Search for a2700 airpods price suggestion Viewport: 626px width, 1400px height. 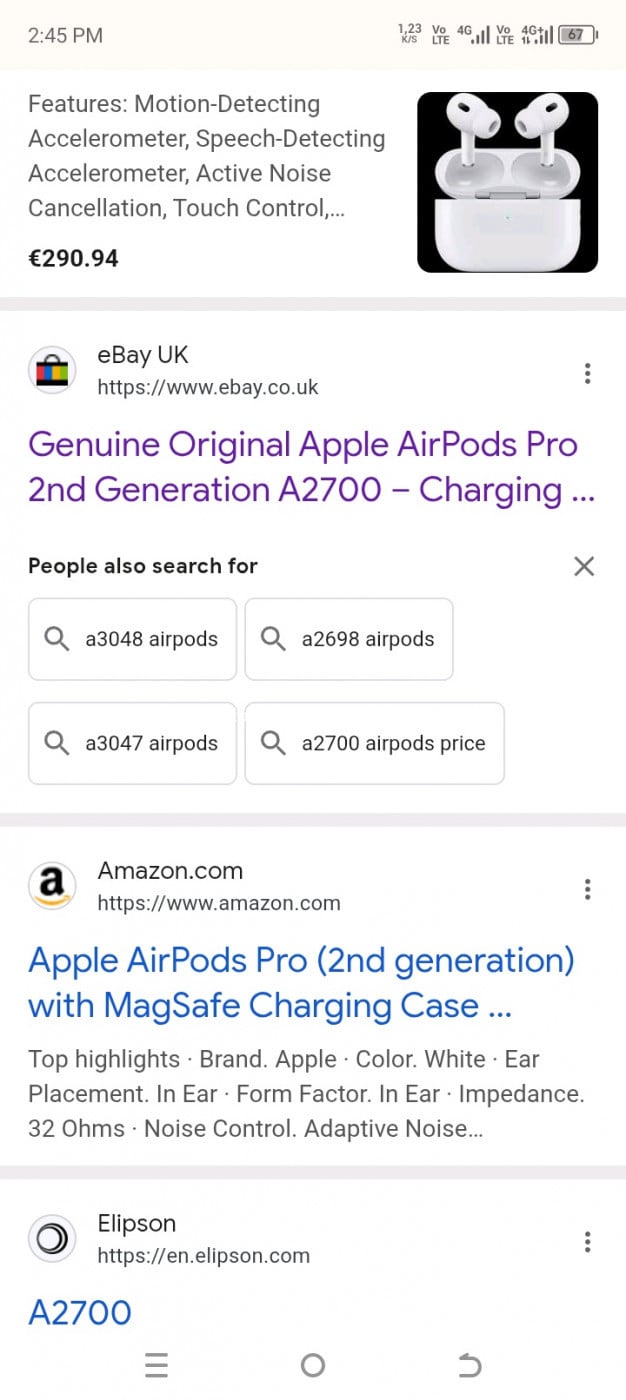click(374, 743)
